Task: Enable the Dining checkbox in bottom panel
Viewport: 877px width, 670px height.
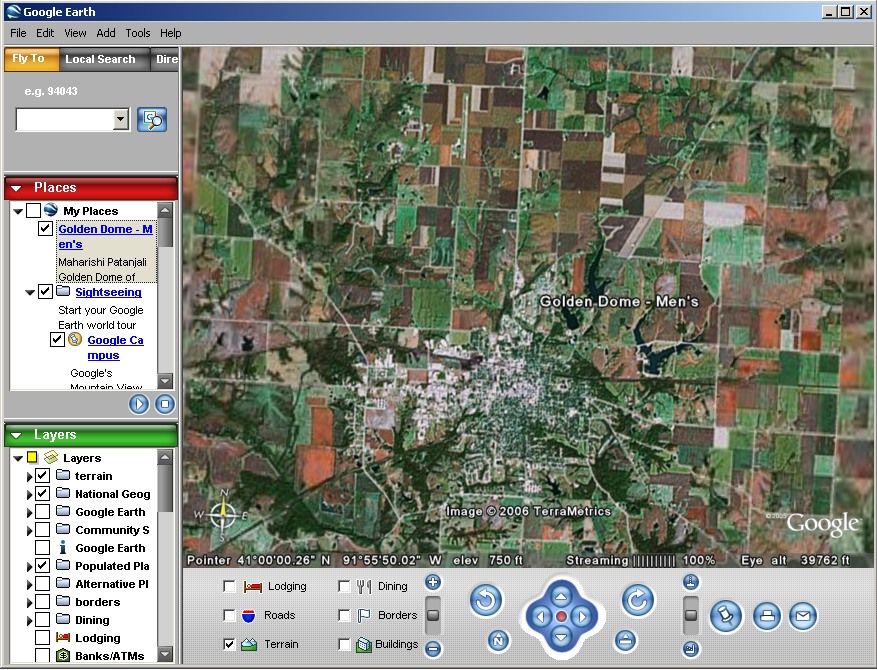Action: (x=345, y=586)
